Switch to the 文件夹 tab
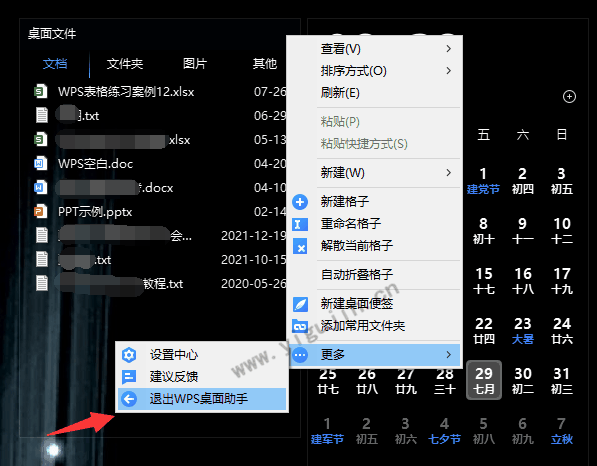The height and width of the screenshot is (466, 597). 125,64
